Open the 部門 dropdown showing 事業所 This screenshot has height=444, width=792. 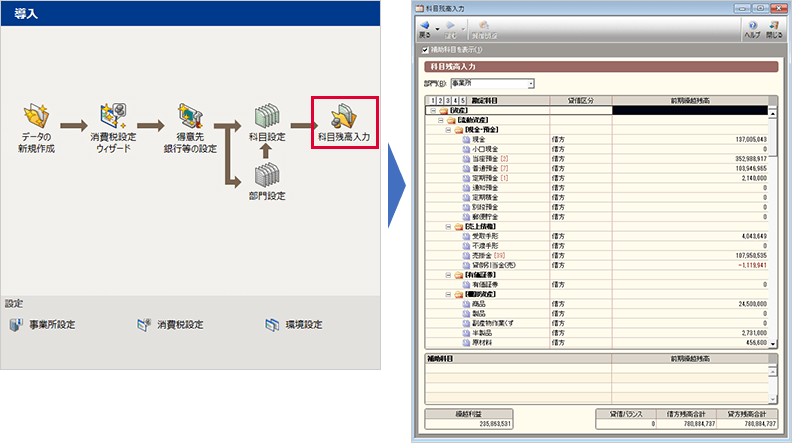(x=530, y=84)
